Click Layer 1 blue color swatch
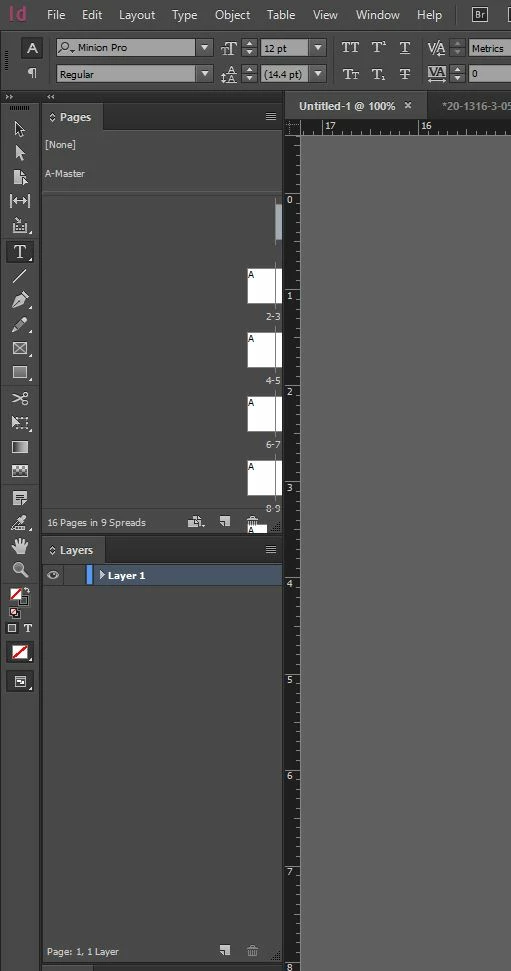Viewport: 511px width, 971px height. click(90, 575)
